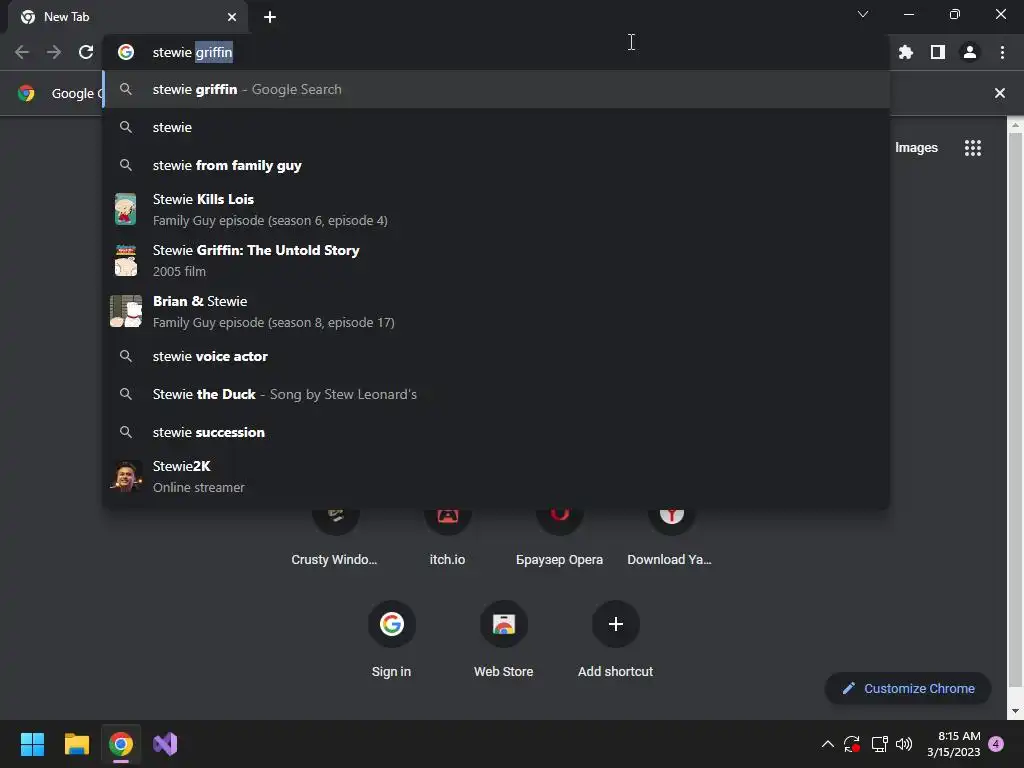
Task: Click Customize Chrome button
Action: (x=908, y=688)
